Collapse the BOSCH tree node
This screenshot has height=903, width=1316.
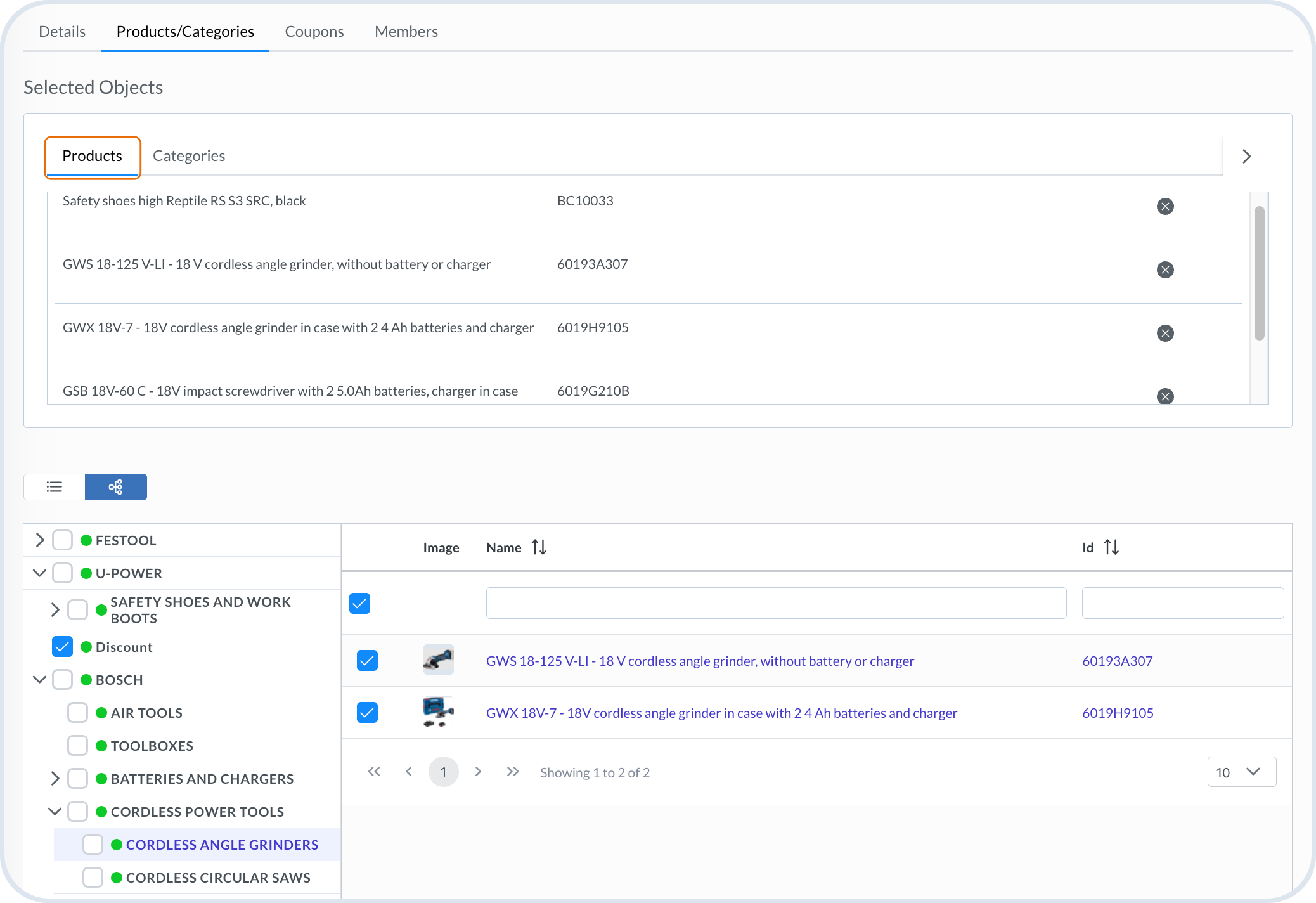pos(40,680)
